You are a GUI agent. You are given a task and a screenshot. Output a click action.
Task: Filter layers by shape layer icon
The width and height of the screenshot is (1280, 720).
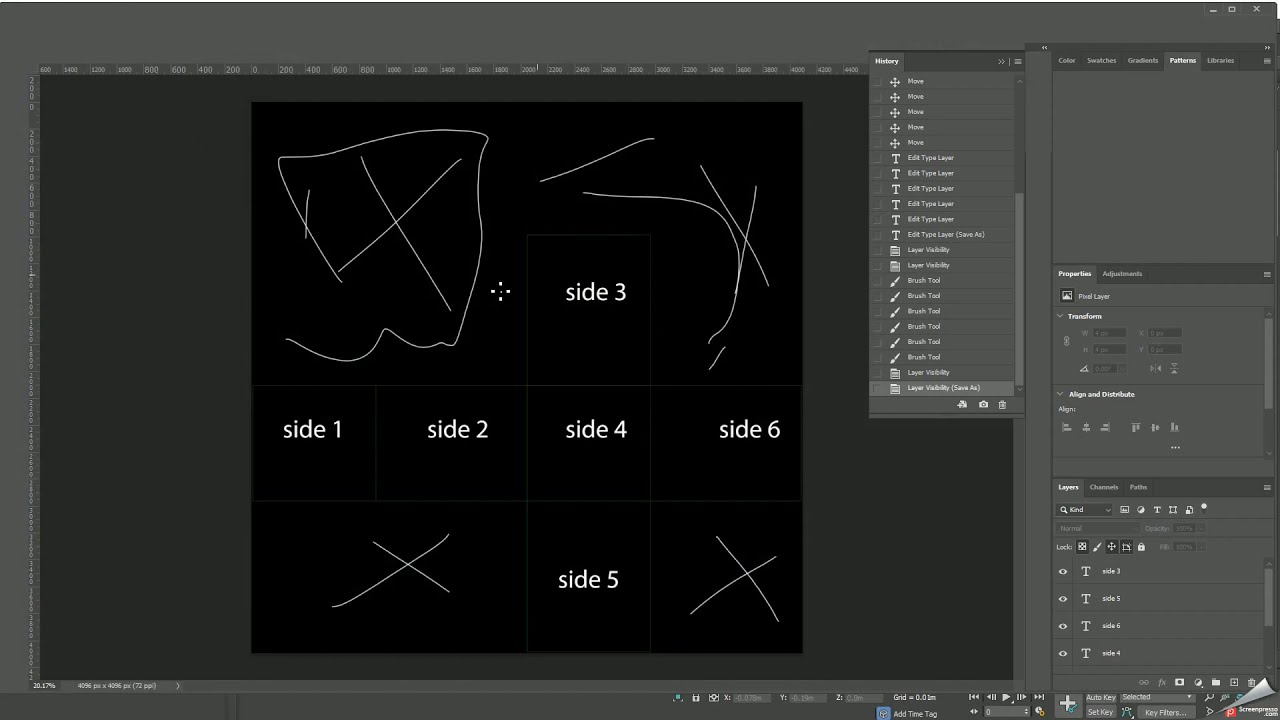pos(1173,510)
